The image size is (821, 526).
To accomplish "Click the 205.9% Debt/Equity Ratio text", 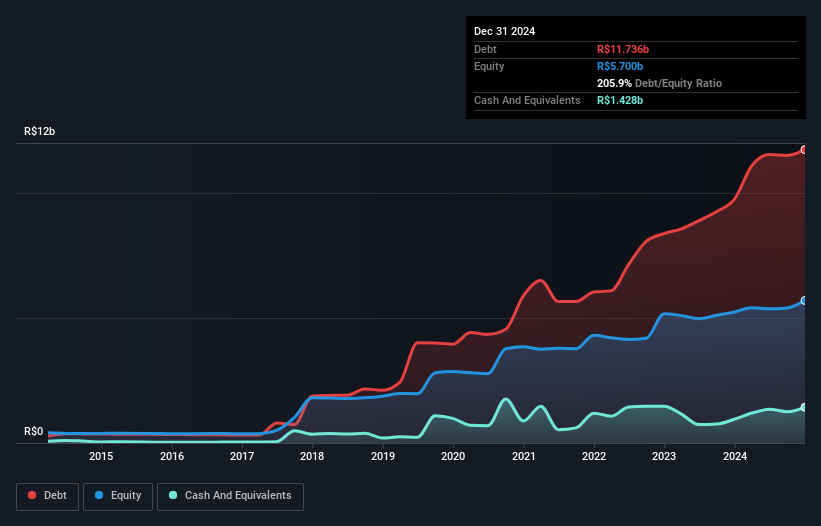I will point(659,83).
